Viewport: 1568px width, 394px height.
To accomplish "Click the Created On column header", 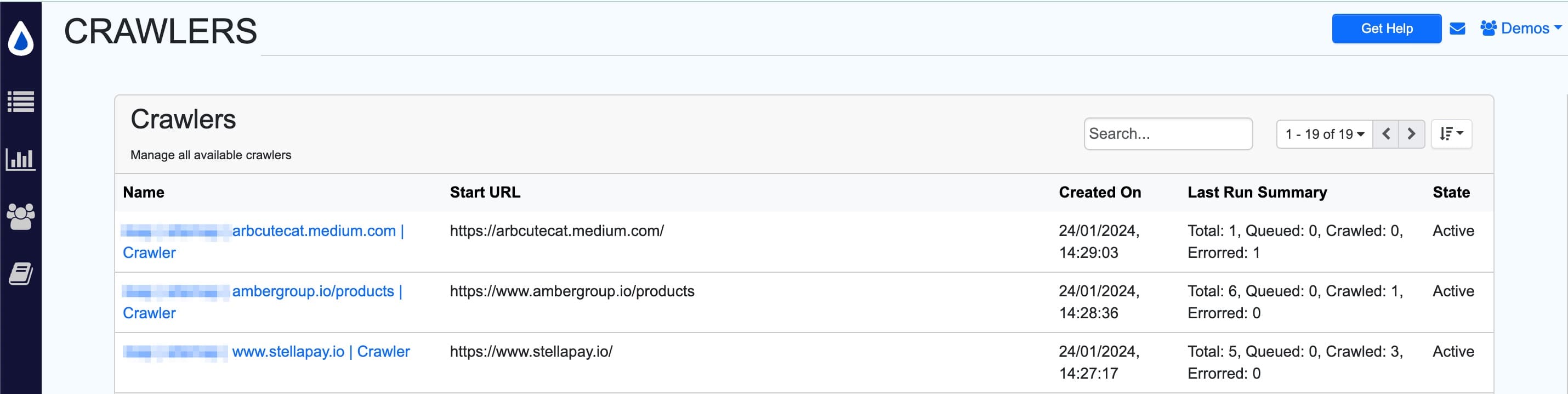I will coord(1099,193).
